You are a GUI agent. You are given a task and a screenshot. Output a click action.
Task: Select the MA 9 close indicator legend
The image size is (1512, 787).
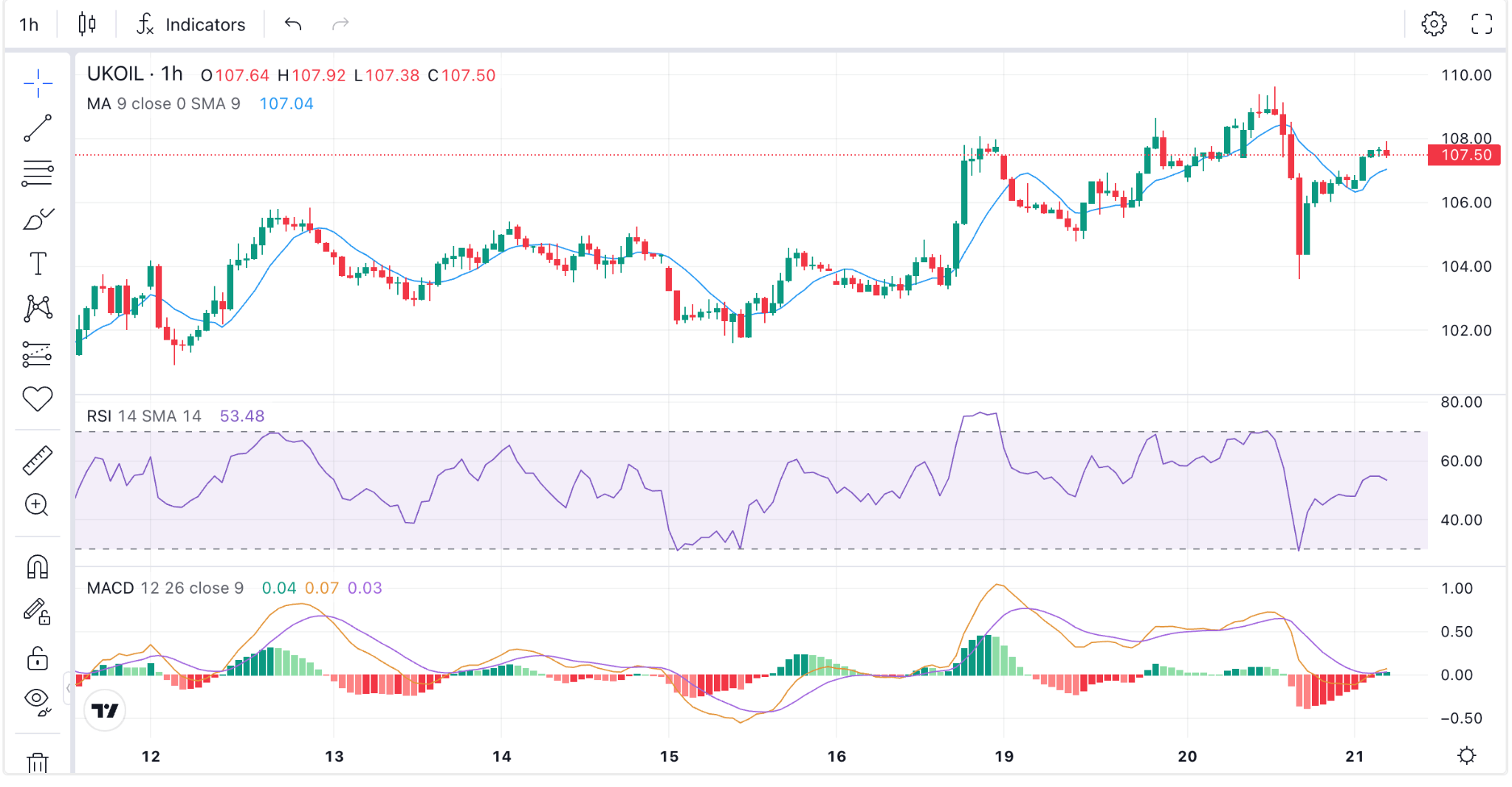[163, 104]
